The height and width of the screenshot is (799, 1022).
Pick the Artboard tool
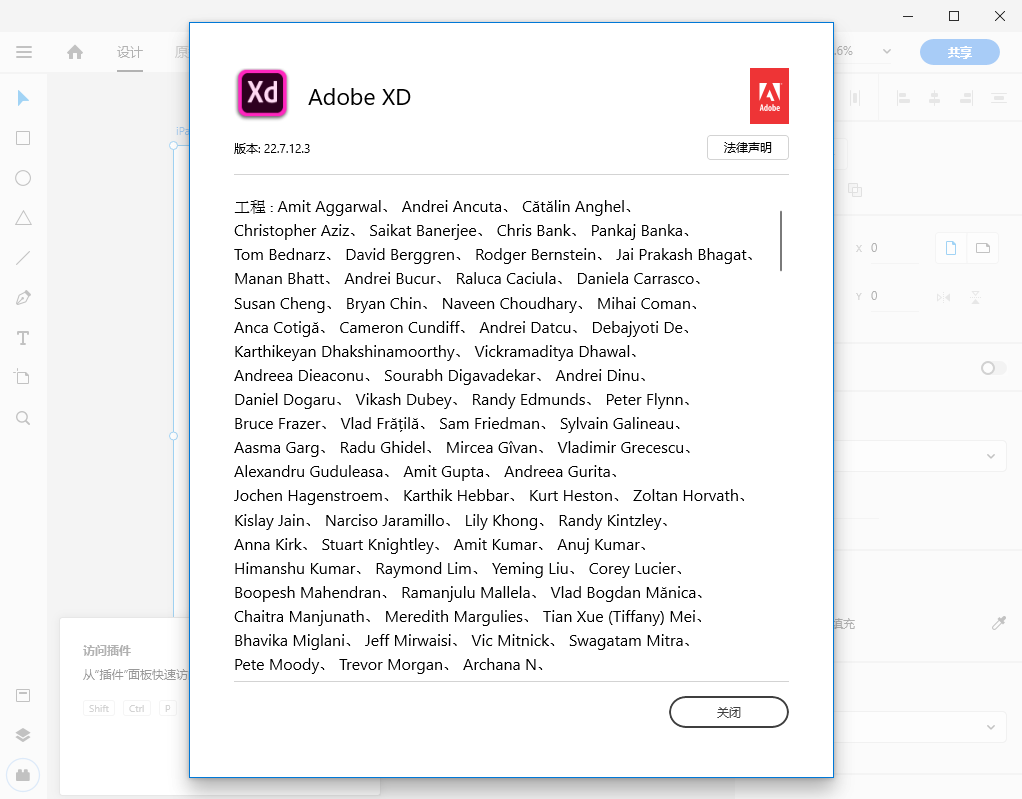coord(22,377)
